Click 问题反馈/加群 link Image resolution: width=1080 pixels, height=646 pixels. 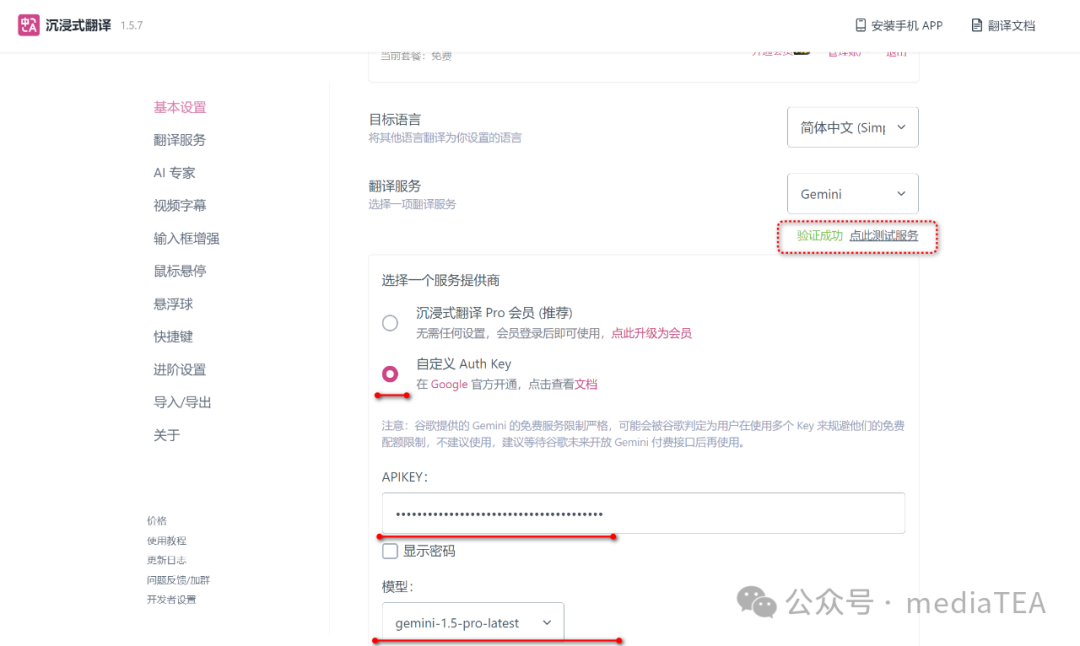[178, 580]
